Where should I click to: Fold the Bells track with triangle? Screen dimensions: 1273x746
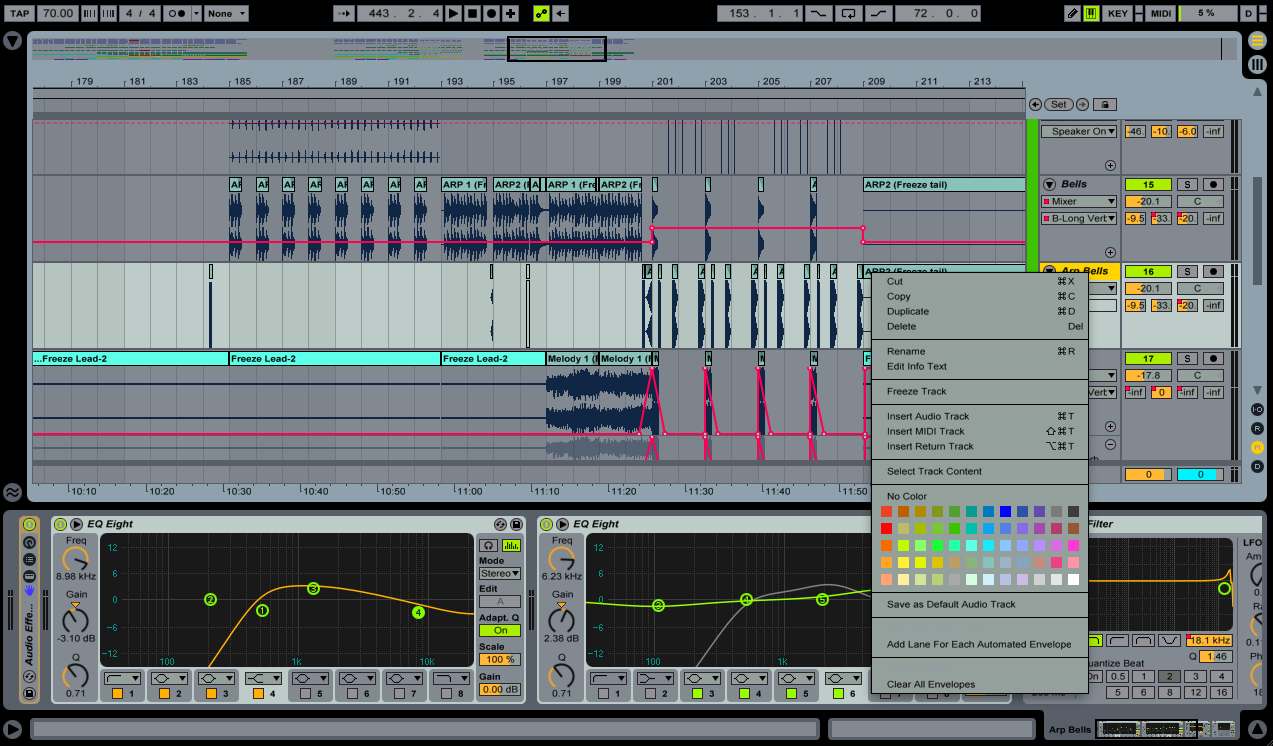tap(1050, 184)
